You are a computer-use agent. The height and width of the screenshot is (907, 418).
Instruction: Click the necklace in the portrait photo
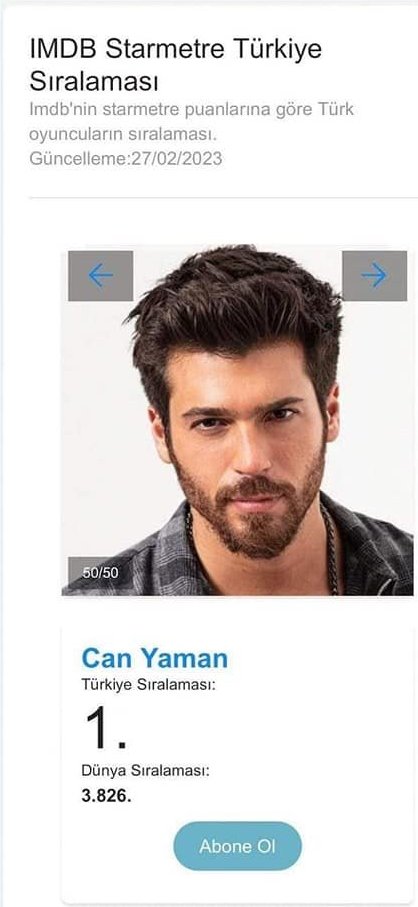331,550
